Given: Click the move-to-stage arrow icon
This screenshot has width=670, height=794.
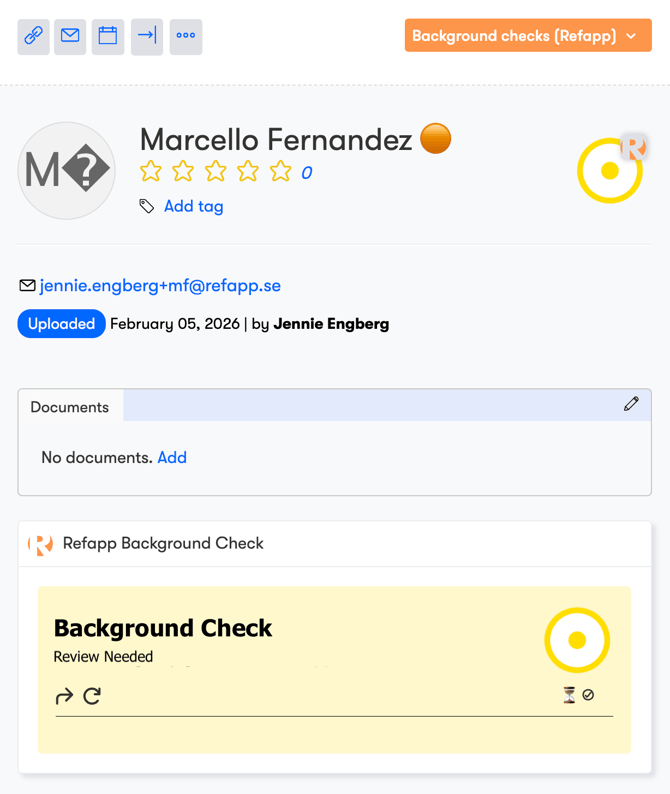Looking at the screenshot, I should [147, 36].
